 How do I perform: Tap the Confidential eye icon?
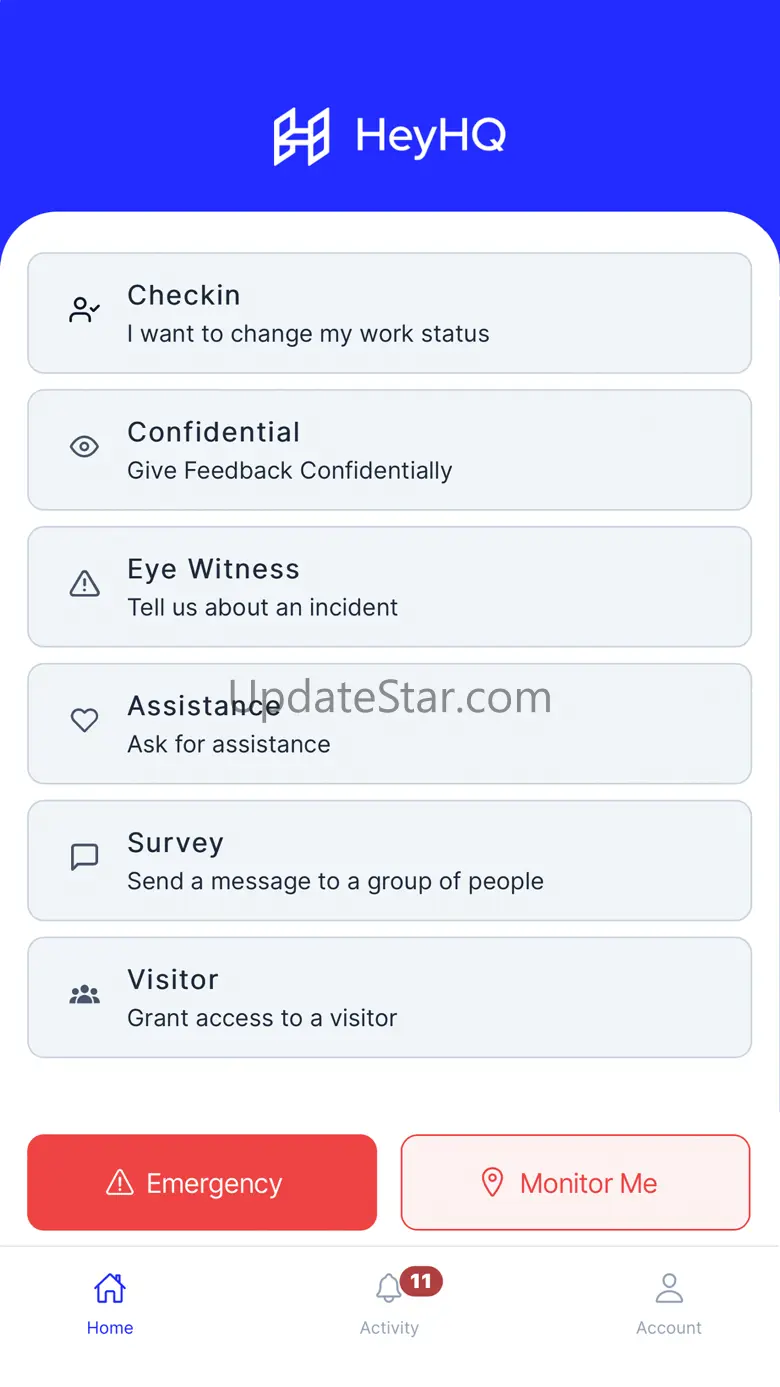pos(84,447)
